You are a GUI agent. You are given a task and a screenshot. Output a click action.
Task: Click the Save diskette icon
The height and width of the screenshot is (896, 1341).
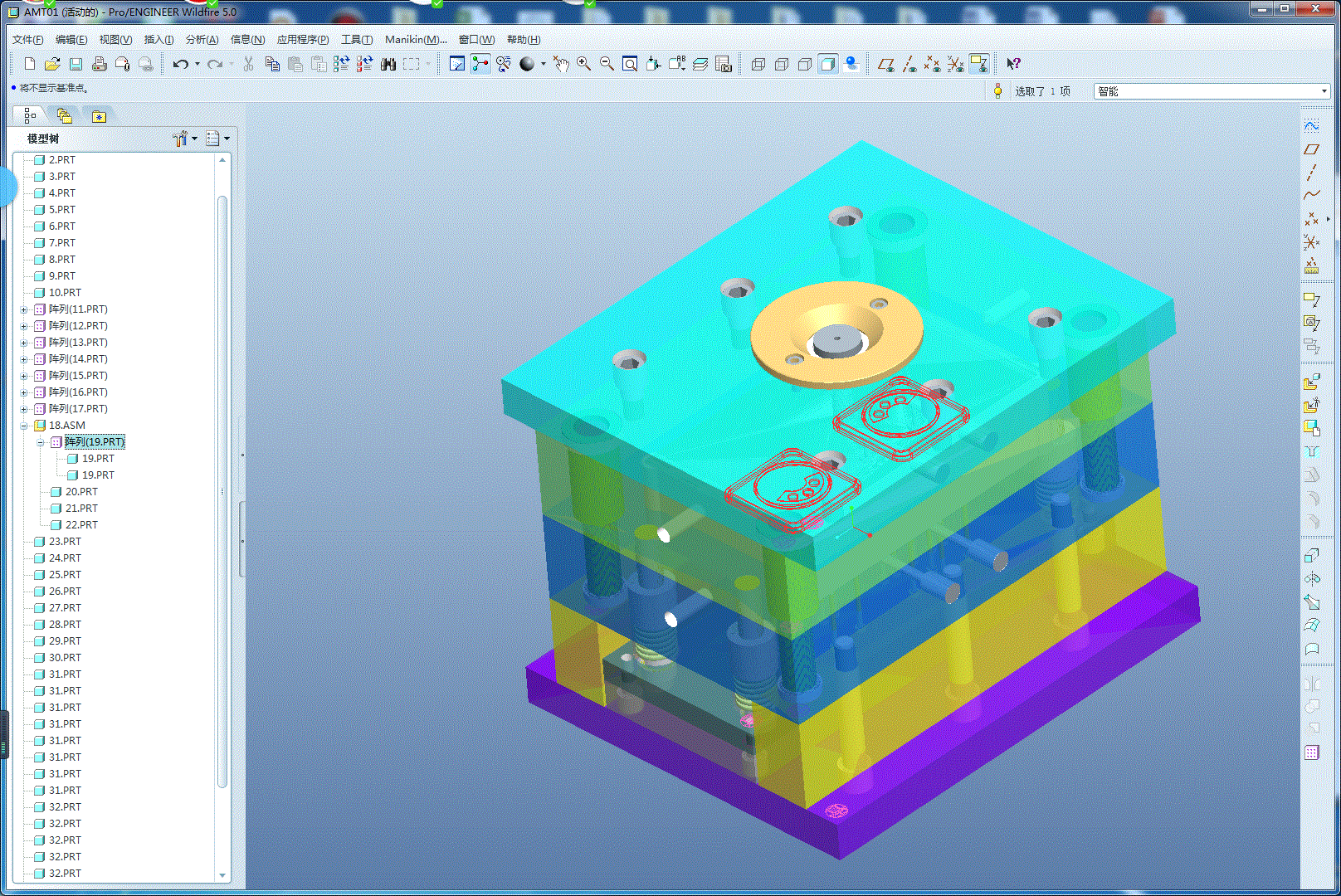(x=76, y=64)
